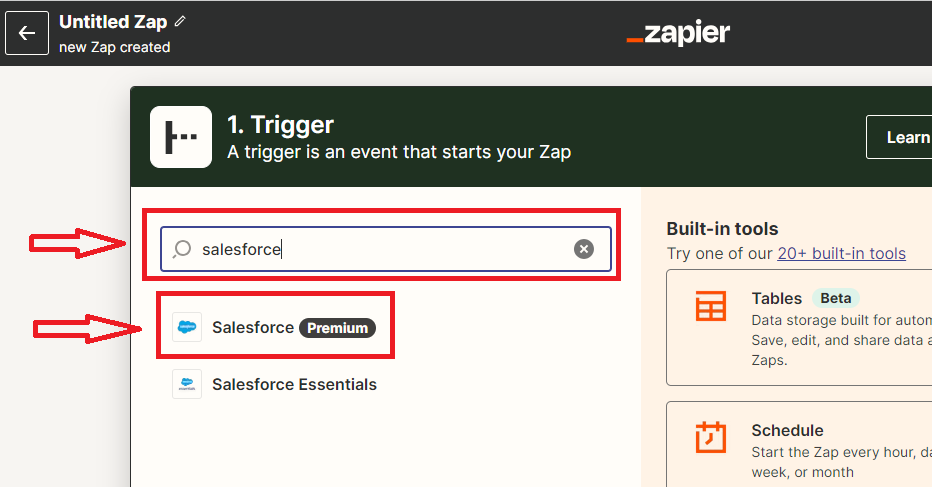This screenshot has width=932, height=487.
Task: Click the Beta badge on Tables
Action: (836, 298)
